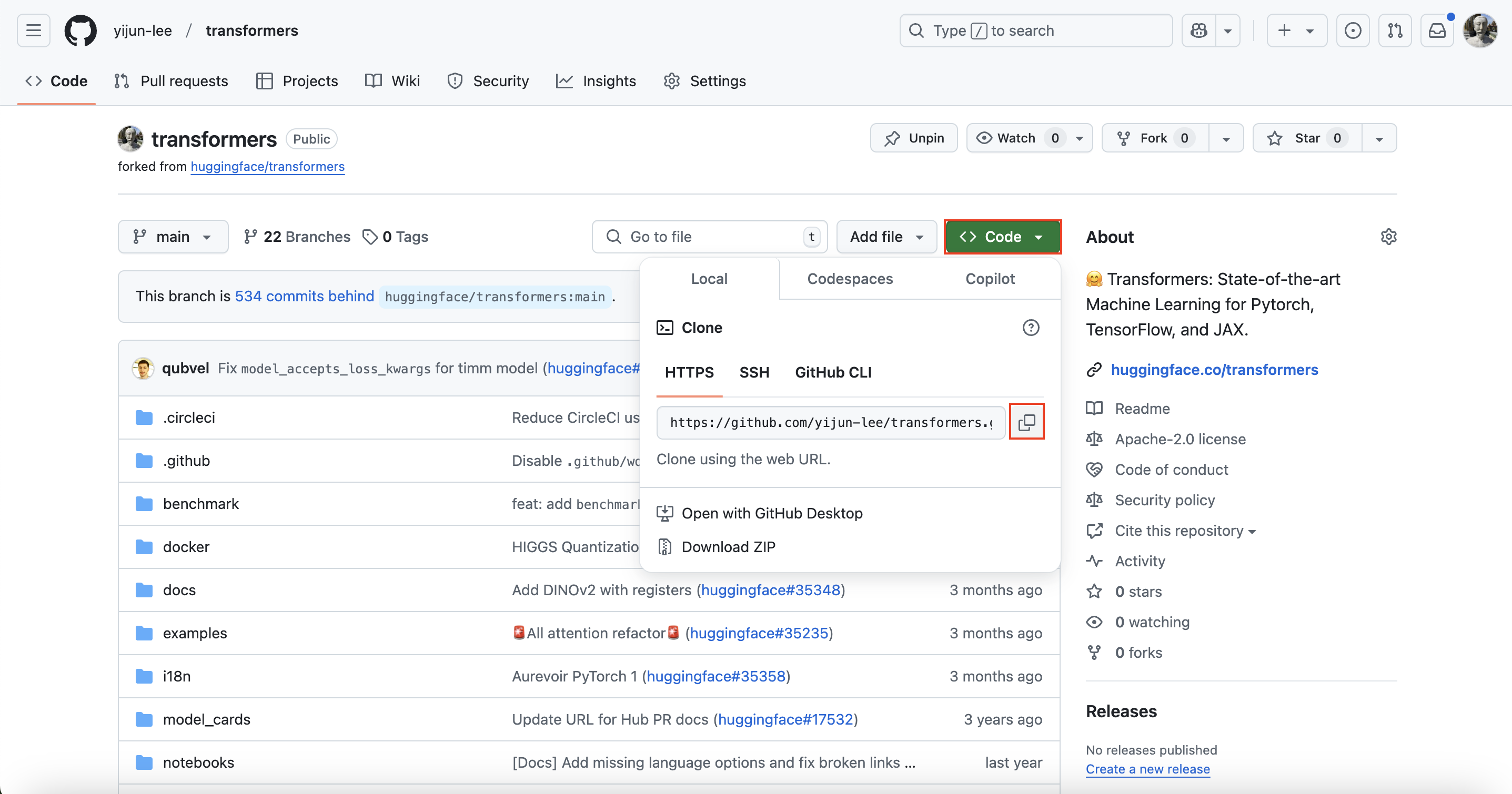Open the Pull requests tab
The image size is (1512, 794).
172,81
